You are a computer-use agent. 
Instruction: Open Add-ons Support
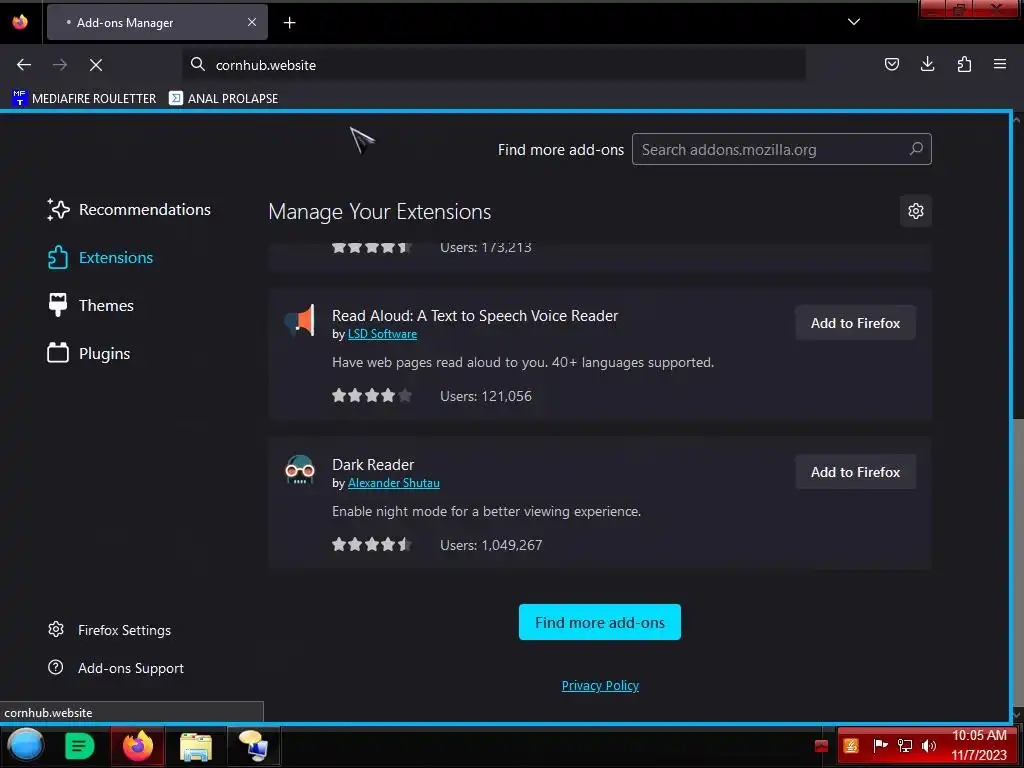tap(116, 668)
